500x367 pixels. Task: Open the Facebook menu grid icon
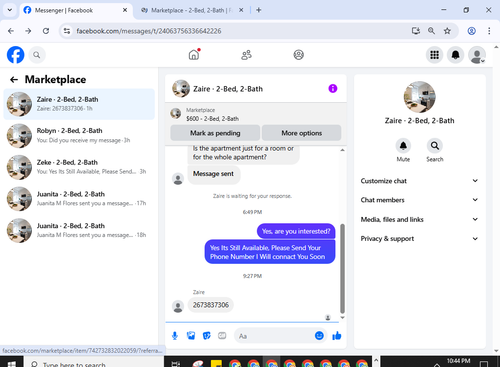point(434,55)
